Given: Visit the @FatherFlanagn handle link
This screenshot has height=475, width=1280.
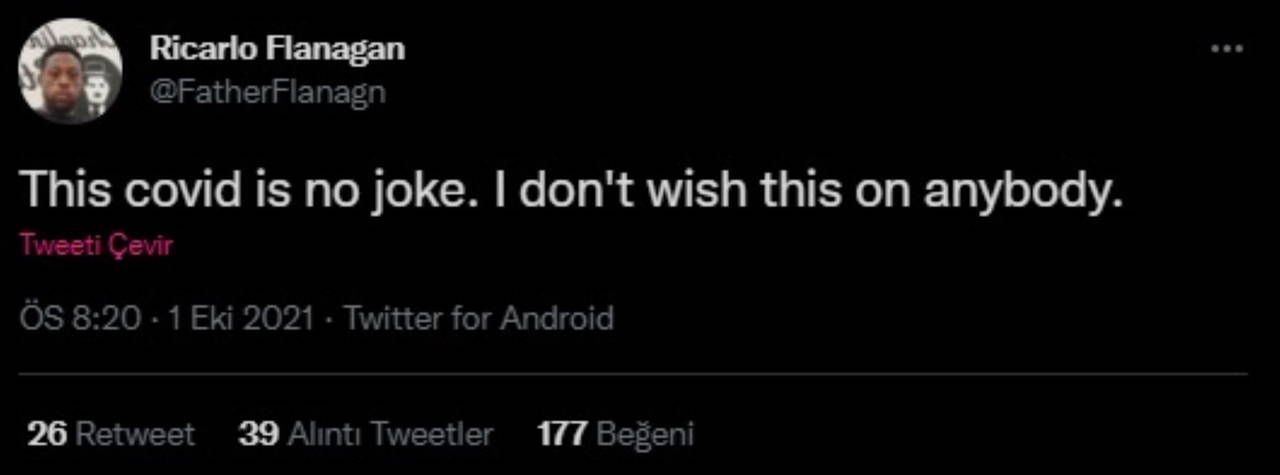Looking at the screenshot, I should pos(267,92).
